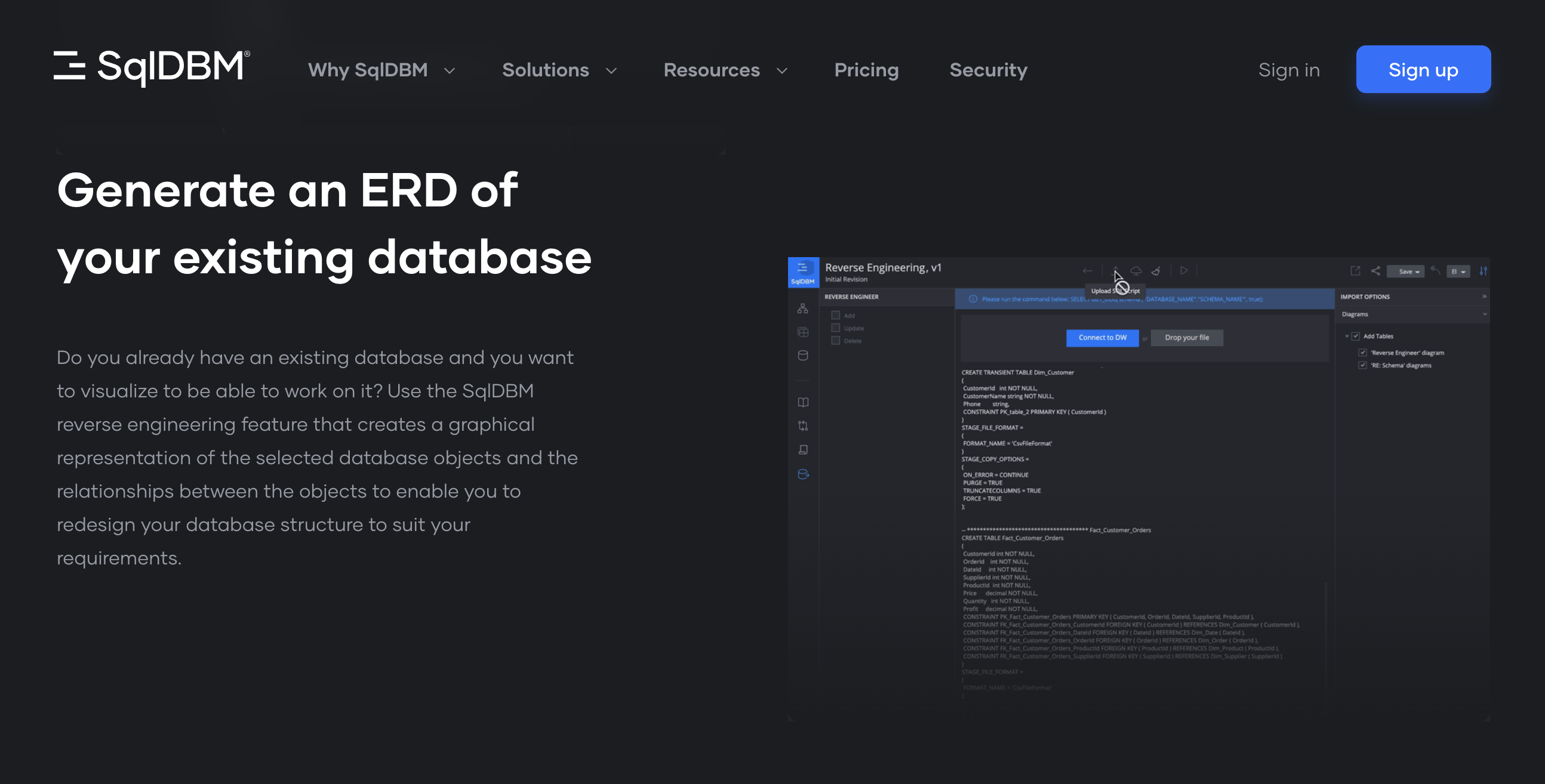Screen dimensions: 1545x784
Task: Open the Security page
Action: coord(989,70)
